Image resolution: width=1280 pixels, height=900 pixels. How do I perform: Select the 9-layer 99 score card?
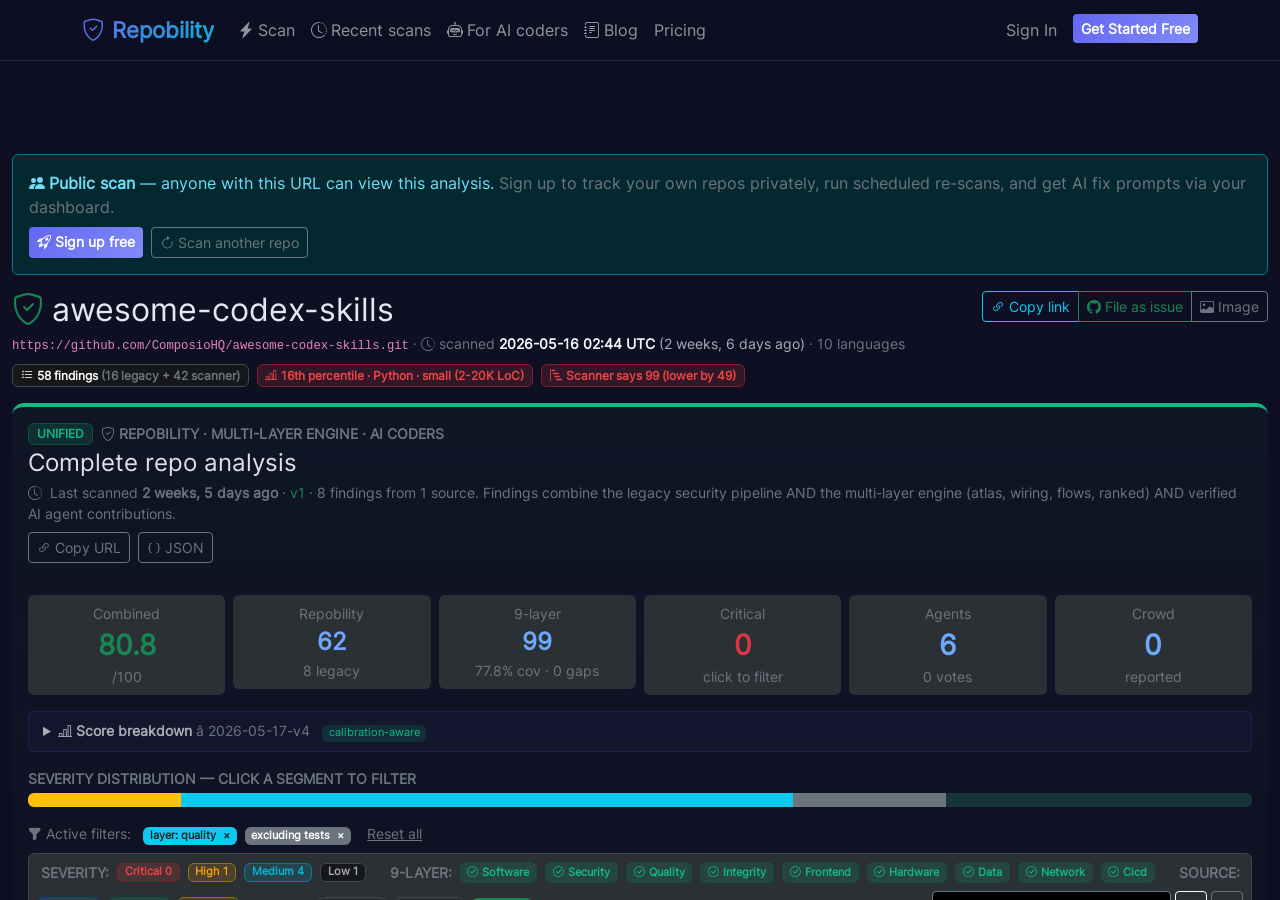(x=537, y=642)
